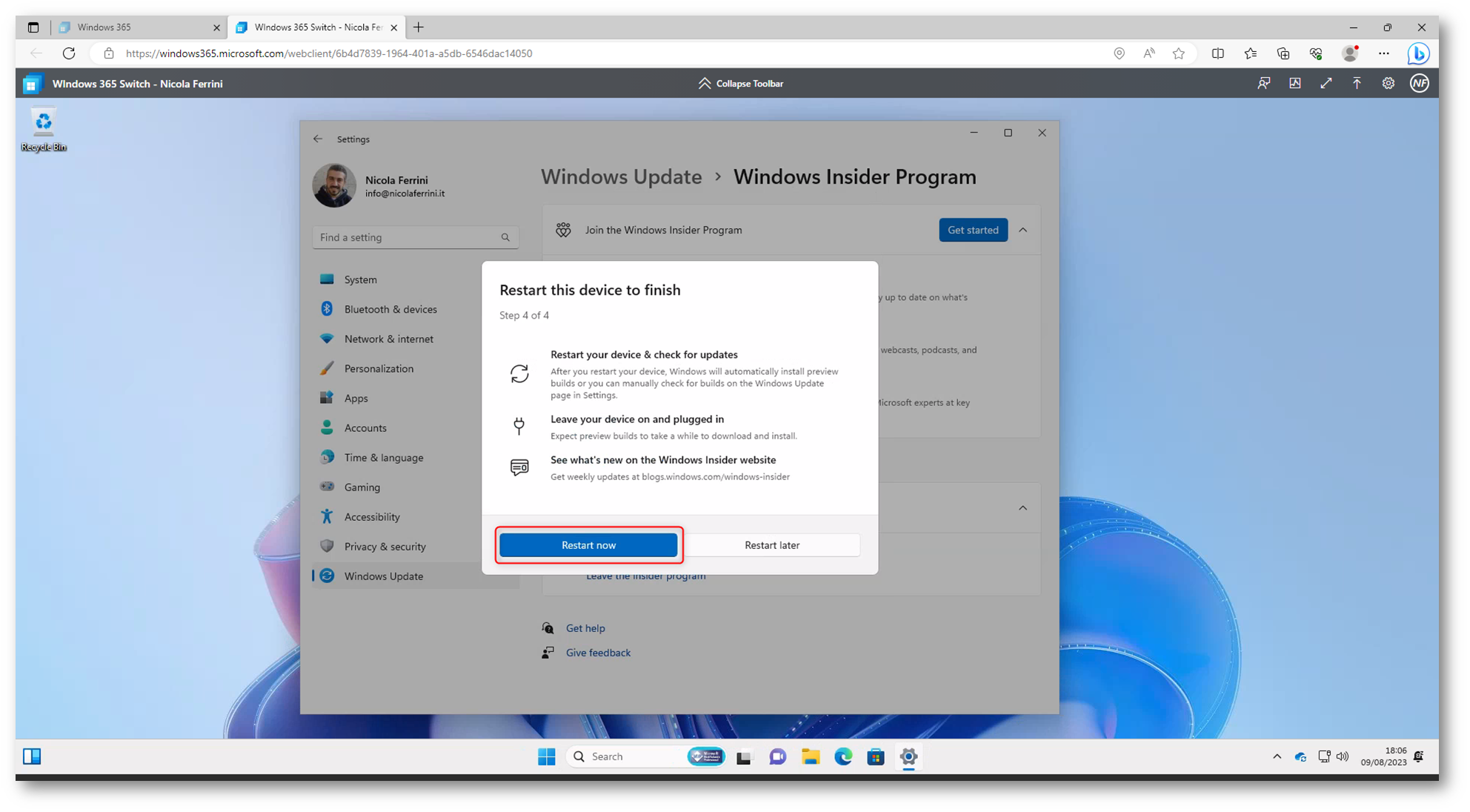The height and width of the screenshot is (812, 1470).
Task: Open the Chat app on the taskbar
Action: [777, 756]
